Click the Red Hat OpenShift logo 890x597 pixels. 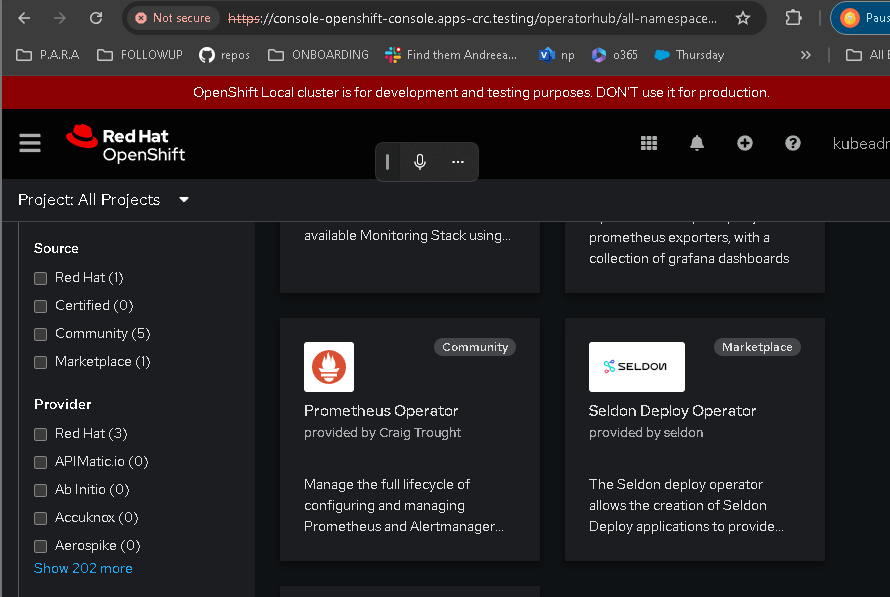pyautogui.click(x=125, y=144)
